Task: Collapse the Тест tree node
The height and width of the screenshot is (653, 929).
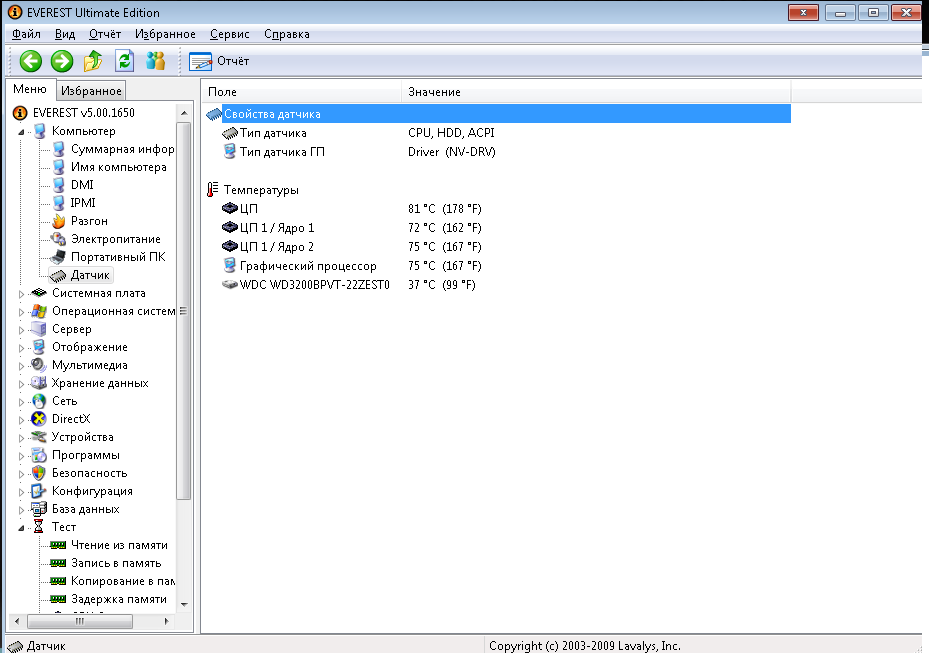Action: click(x=21, y=527)
